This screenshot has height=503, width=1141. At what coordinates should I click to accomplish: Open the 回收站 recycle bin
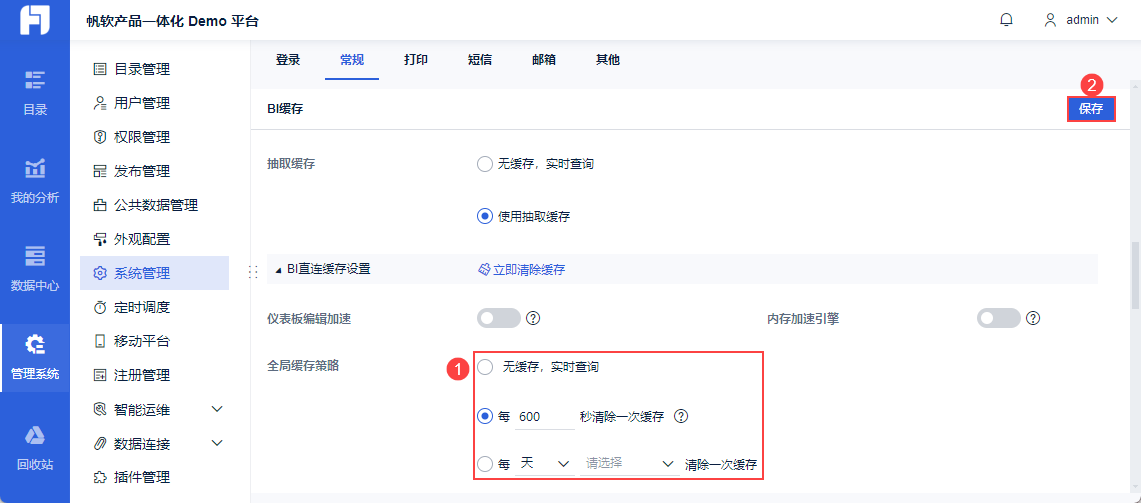[x=35, y=446]
